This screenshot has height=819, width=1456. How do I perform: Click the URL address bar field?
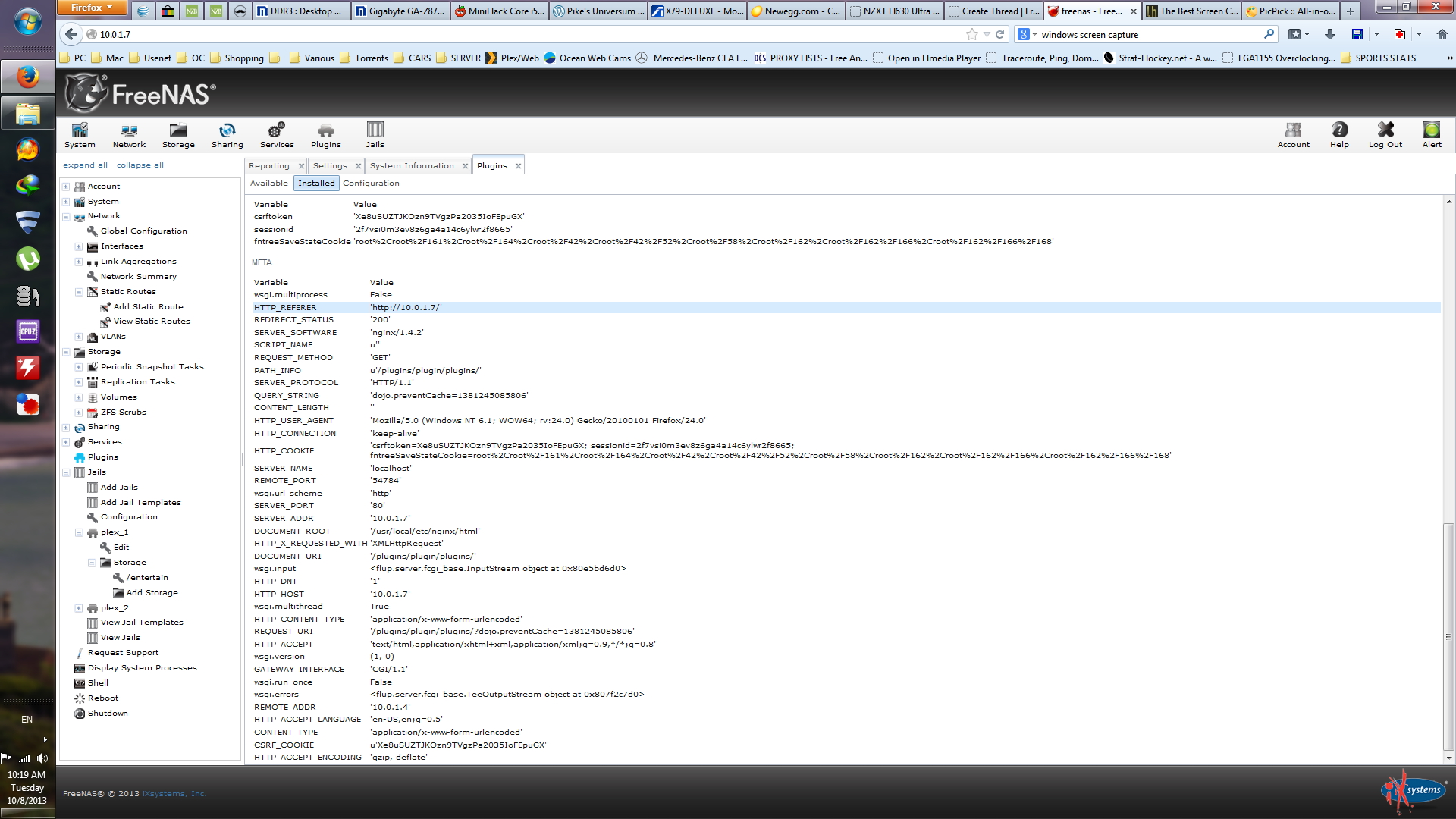coord(523,34)
